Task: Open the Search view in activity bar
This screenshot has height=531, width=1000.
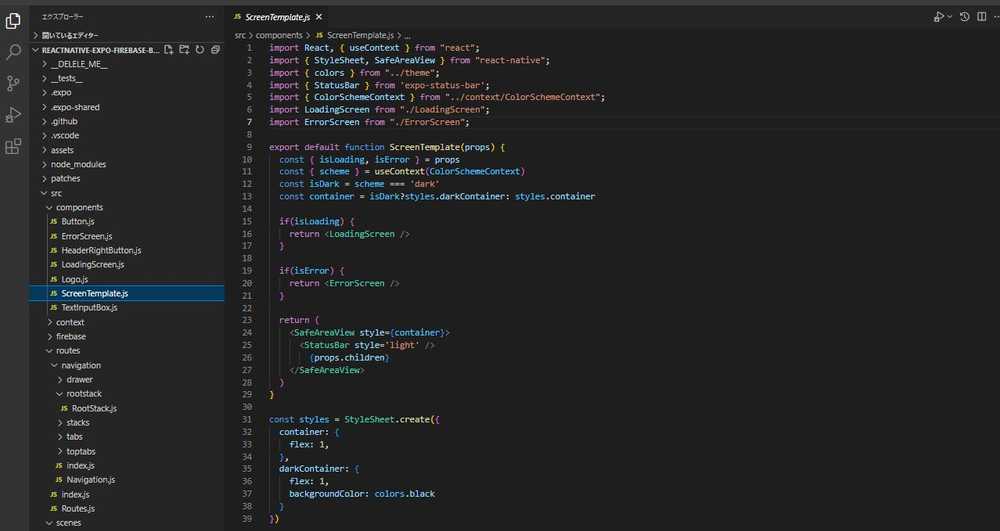Action: point(13,52)
